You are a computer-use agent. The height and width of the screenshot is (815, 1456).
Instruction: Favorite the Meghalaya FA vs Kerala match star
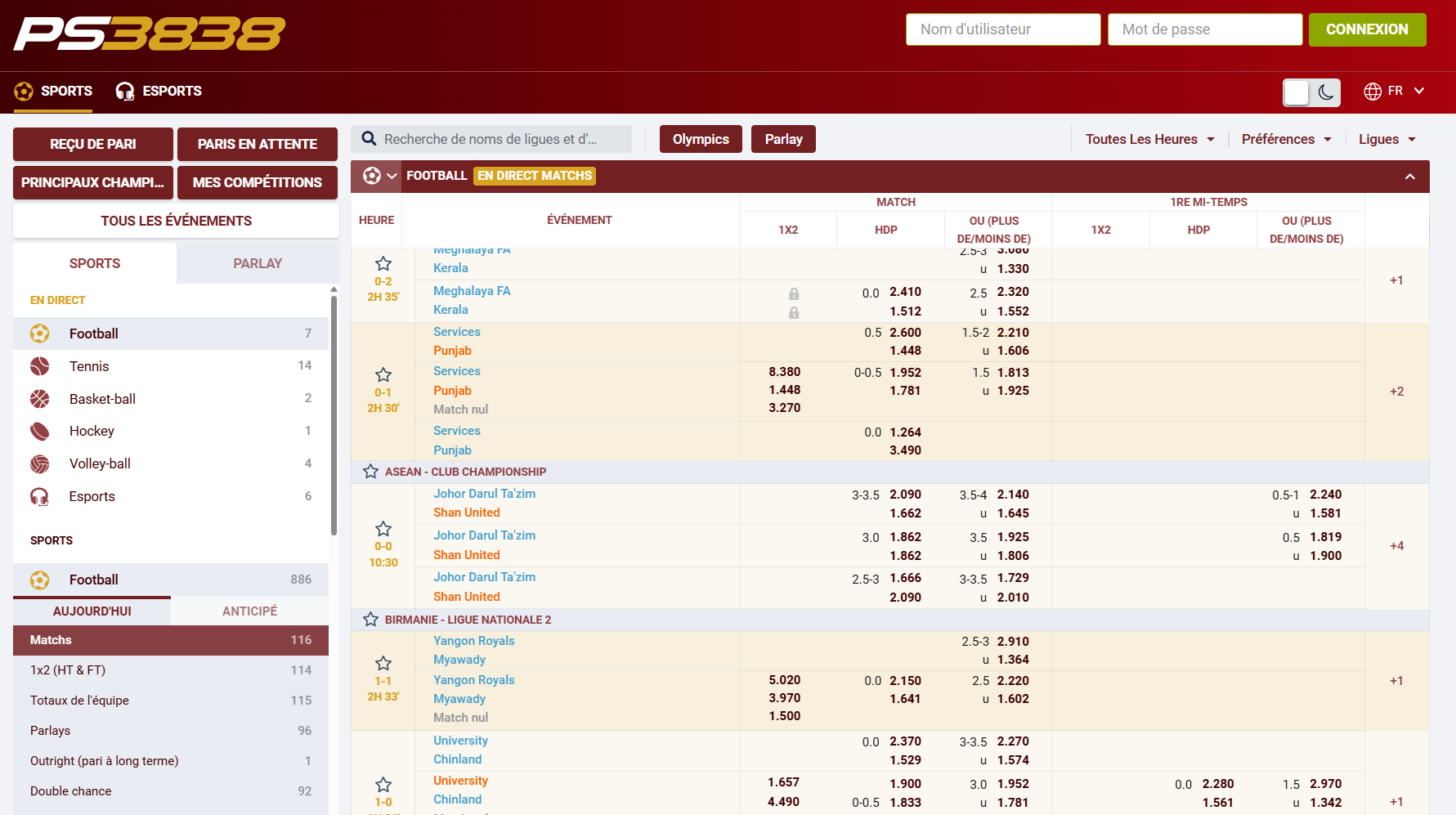pos(383,264)
